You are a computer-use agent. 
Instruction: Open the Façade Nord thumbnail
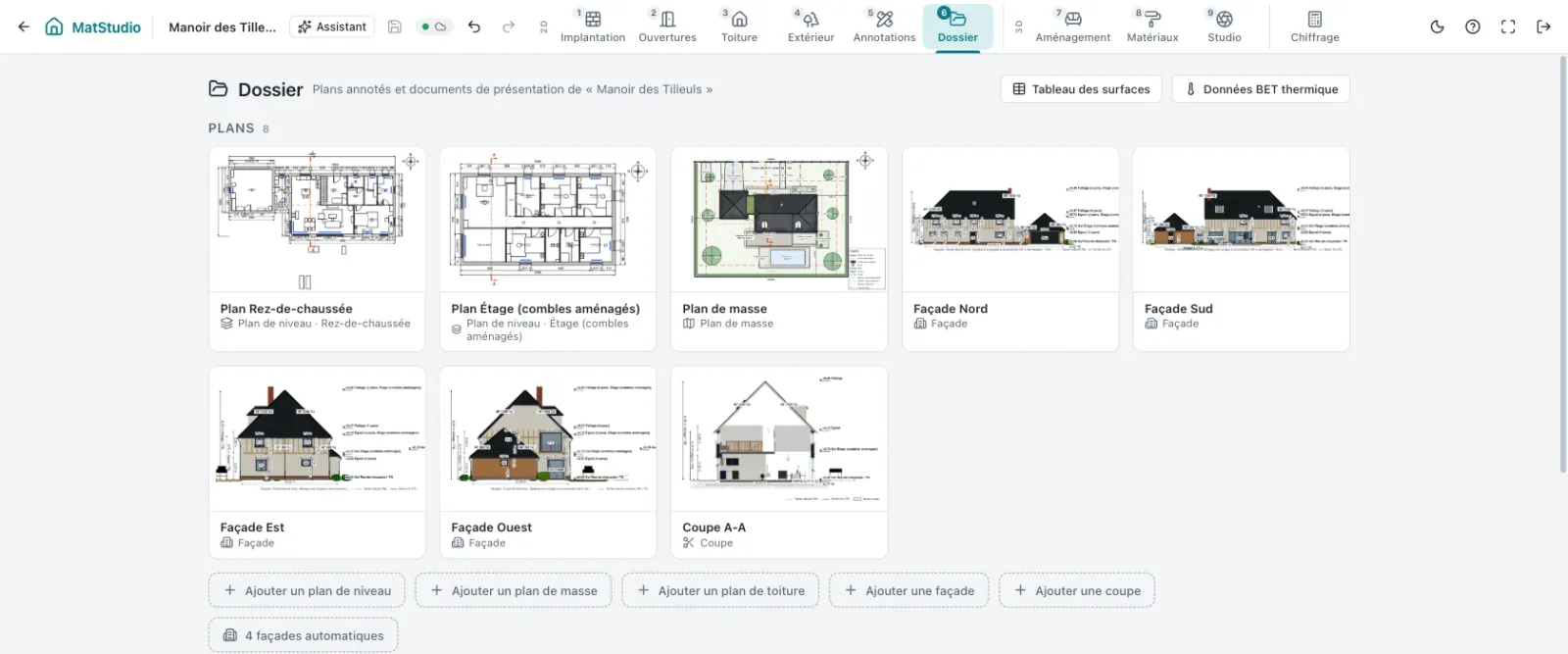click(1010, 220)
